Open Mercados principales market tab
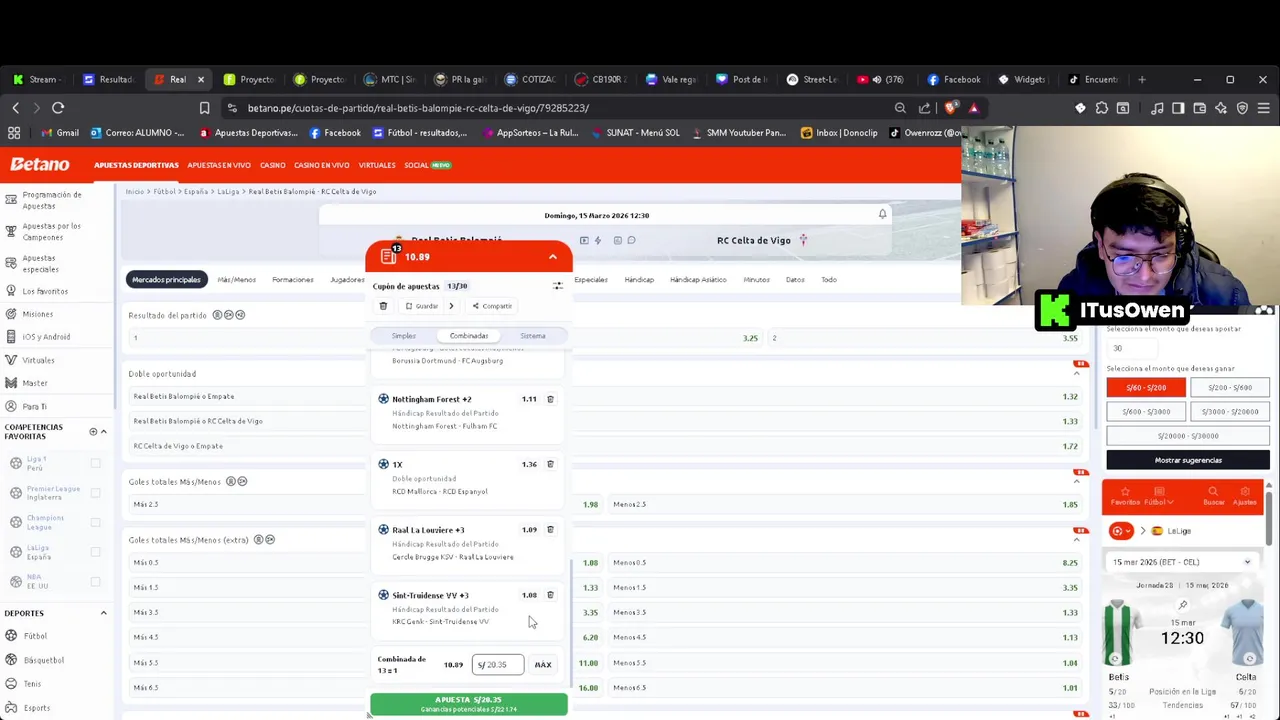This screenshot has height=720, width=1280. tap(166, 280)
